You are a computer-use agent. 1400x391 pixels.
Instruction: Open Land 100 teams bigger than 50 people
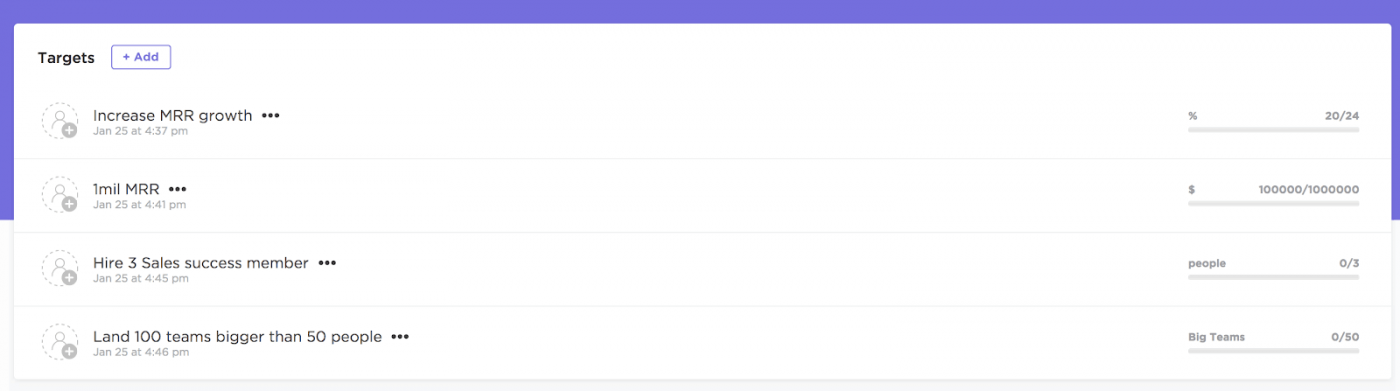click(x=237, y=337)
